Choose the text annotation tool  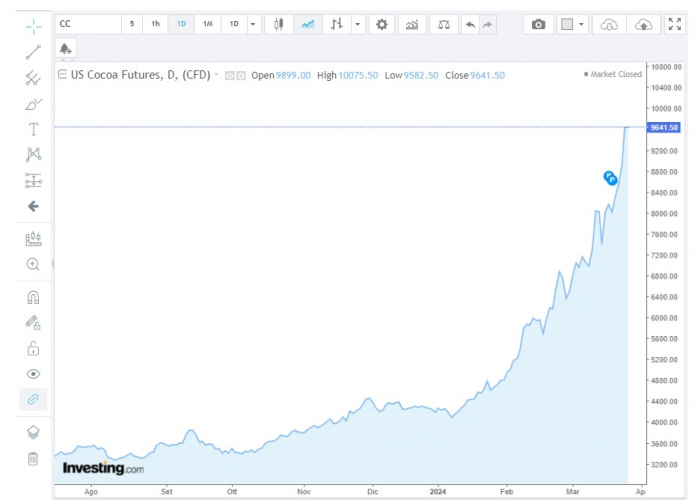33,129
